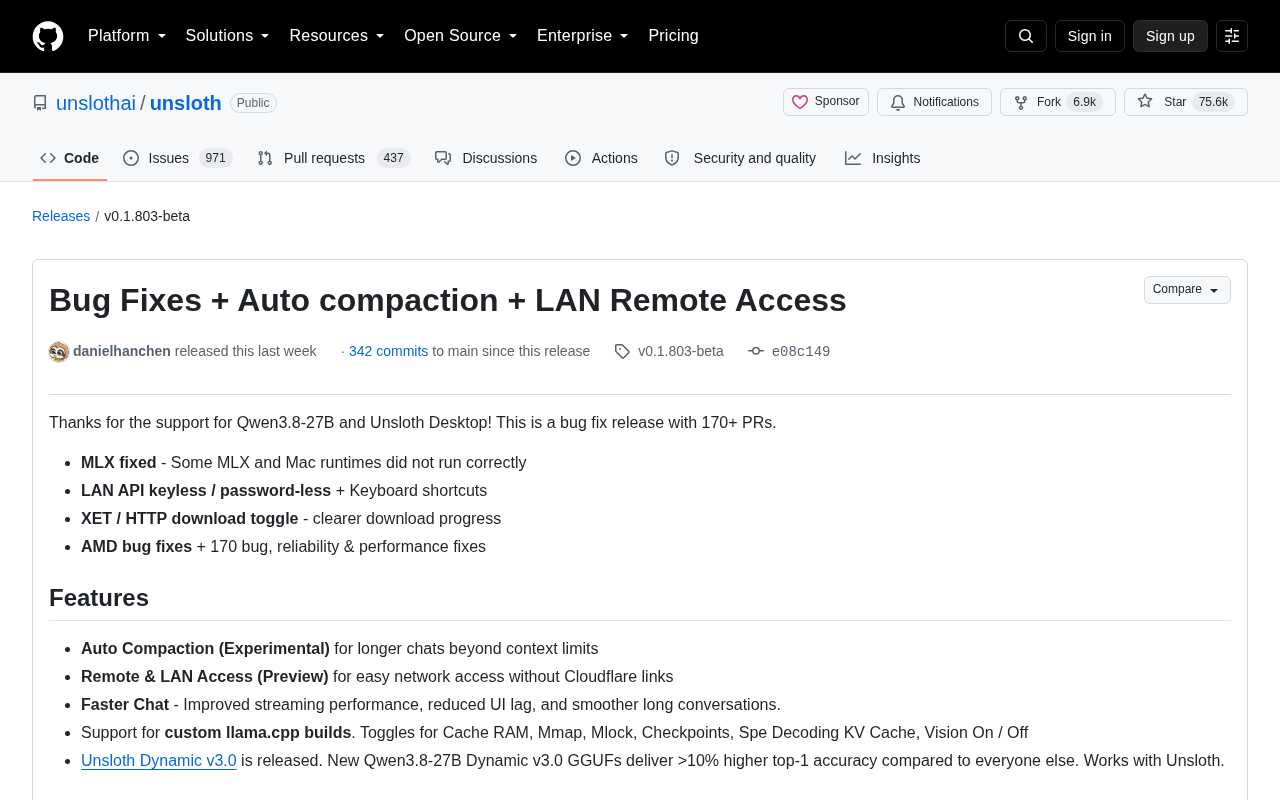Expand the Platform menu
1280x800 pixels.
click(127, 36)
